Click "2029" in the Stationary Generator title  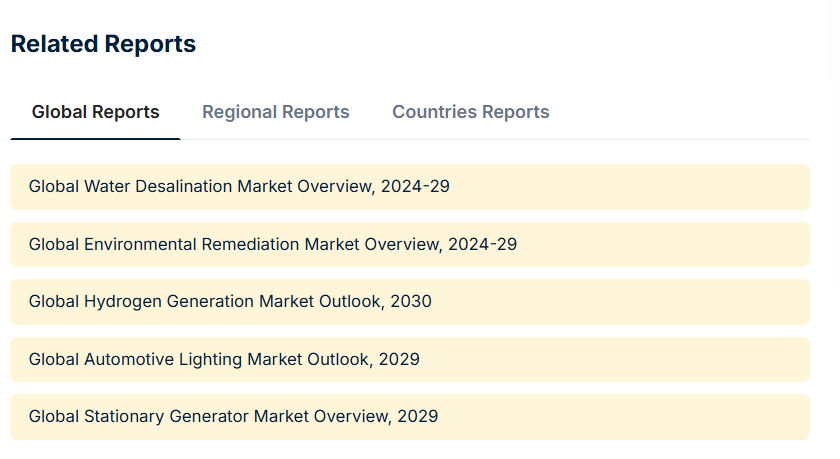click(417, 416)
